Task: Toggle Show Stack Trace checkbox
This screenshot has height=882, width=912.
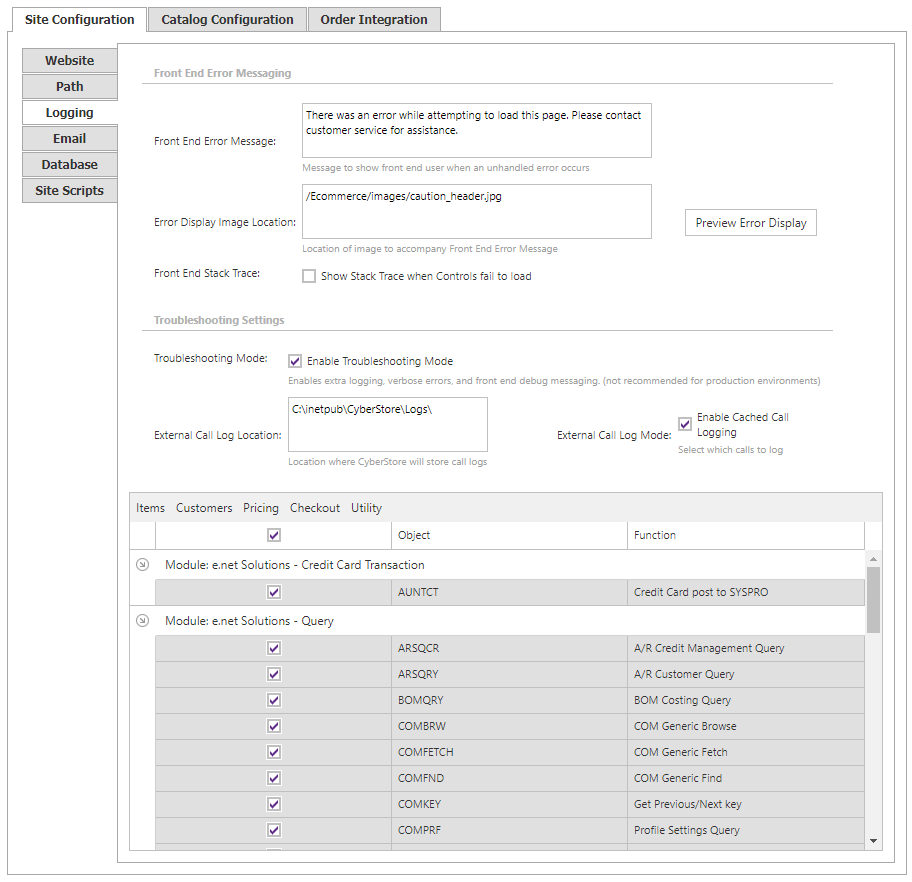Action: [309, 276]
